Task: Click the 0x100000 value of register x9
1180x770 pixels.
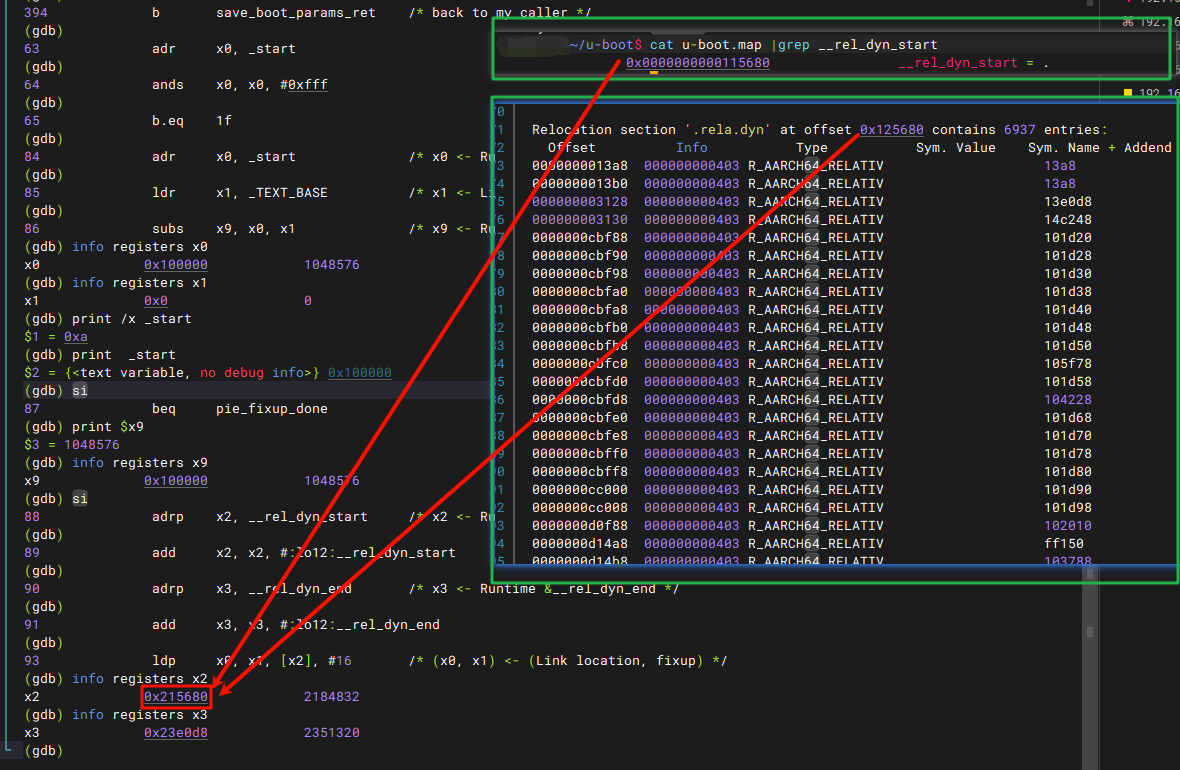Action: pyautogui.click(x=176, y=481)
